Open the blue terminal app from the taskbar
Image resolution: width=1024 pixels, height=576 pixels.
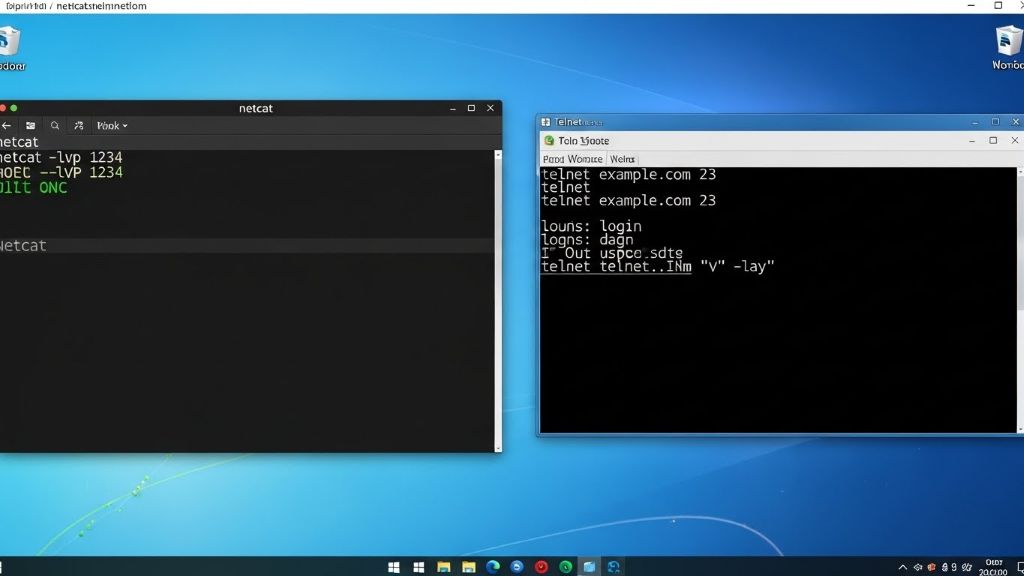tap(589, 567)
